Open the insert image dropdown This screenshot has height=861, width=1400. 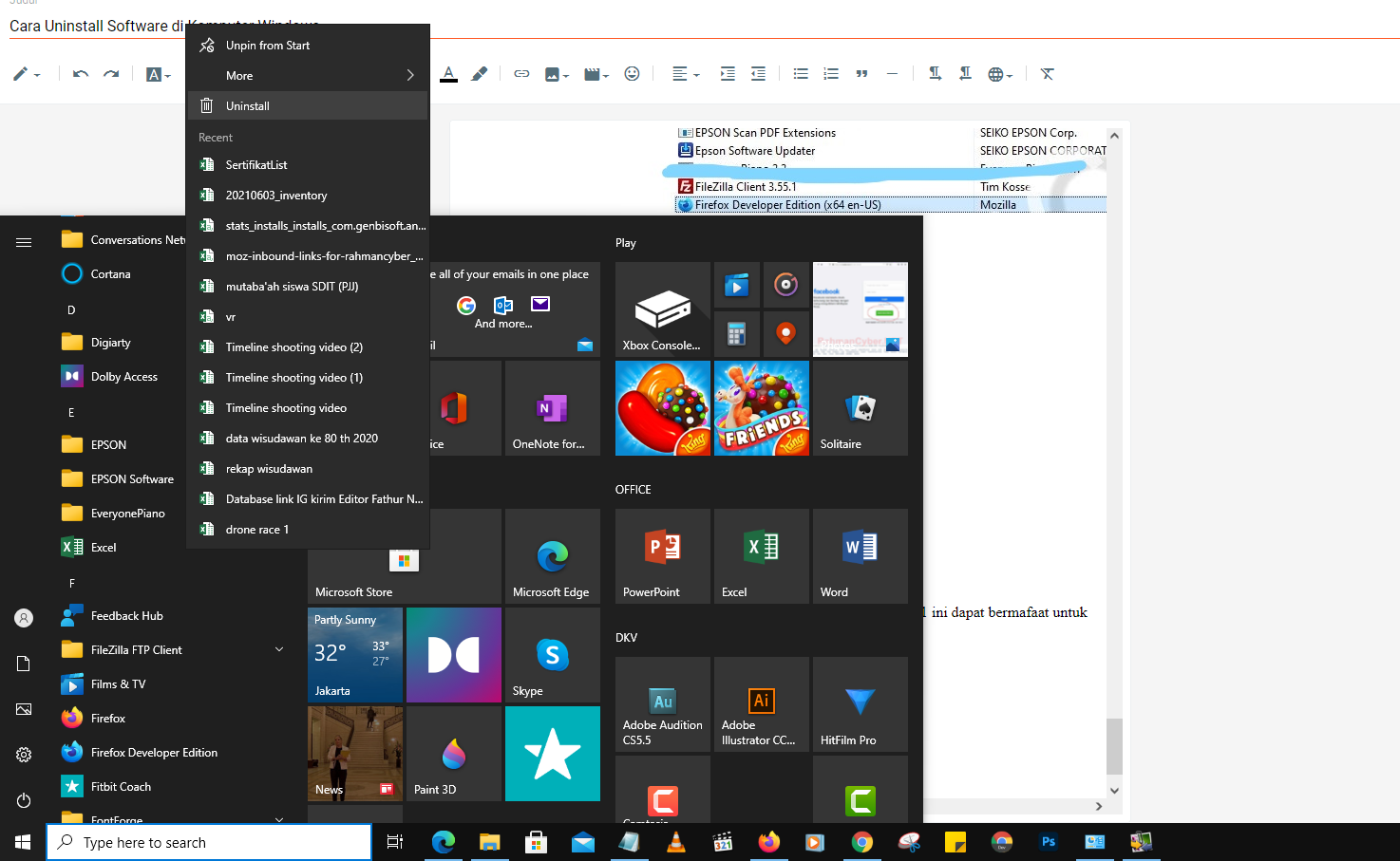coord(557,74)
